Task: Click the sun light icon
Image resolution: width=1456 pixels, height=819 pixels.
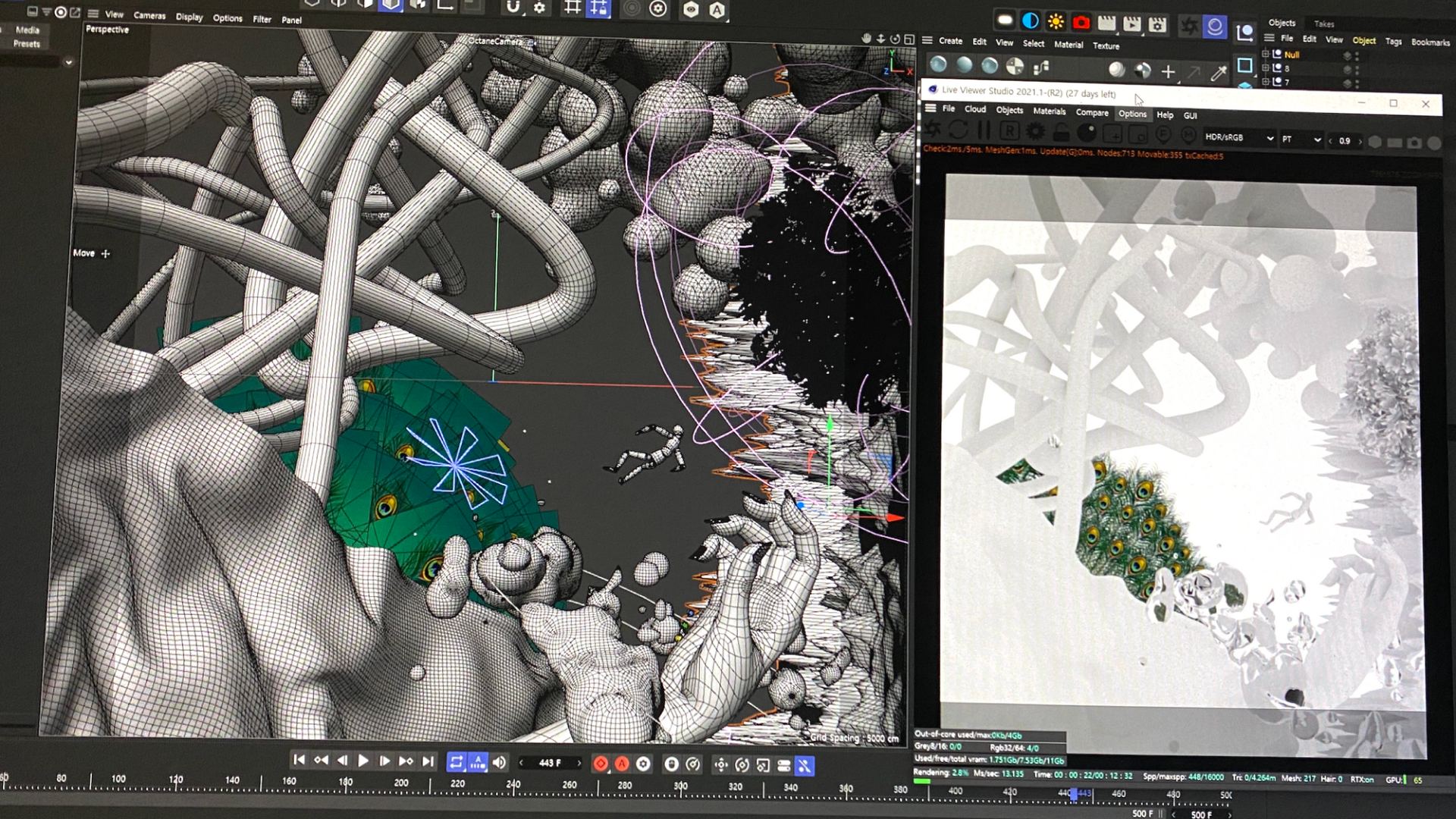Action: tap(1056, 22)
